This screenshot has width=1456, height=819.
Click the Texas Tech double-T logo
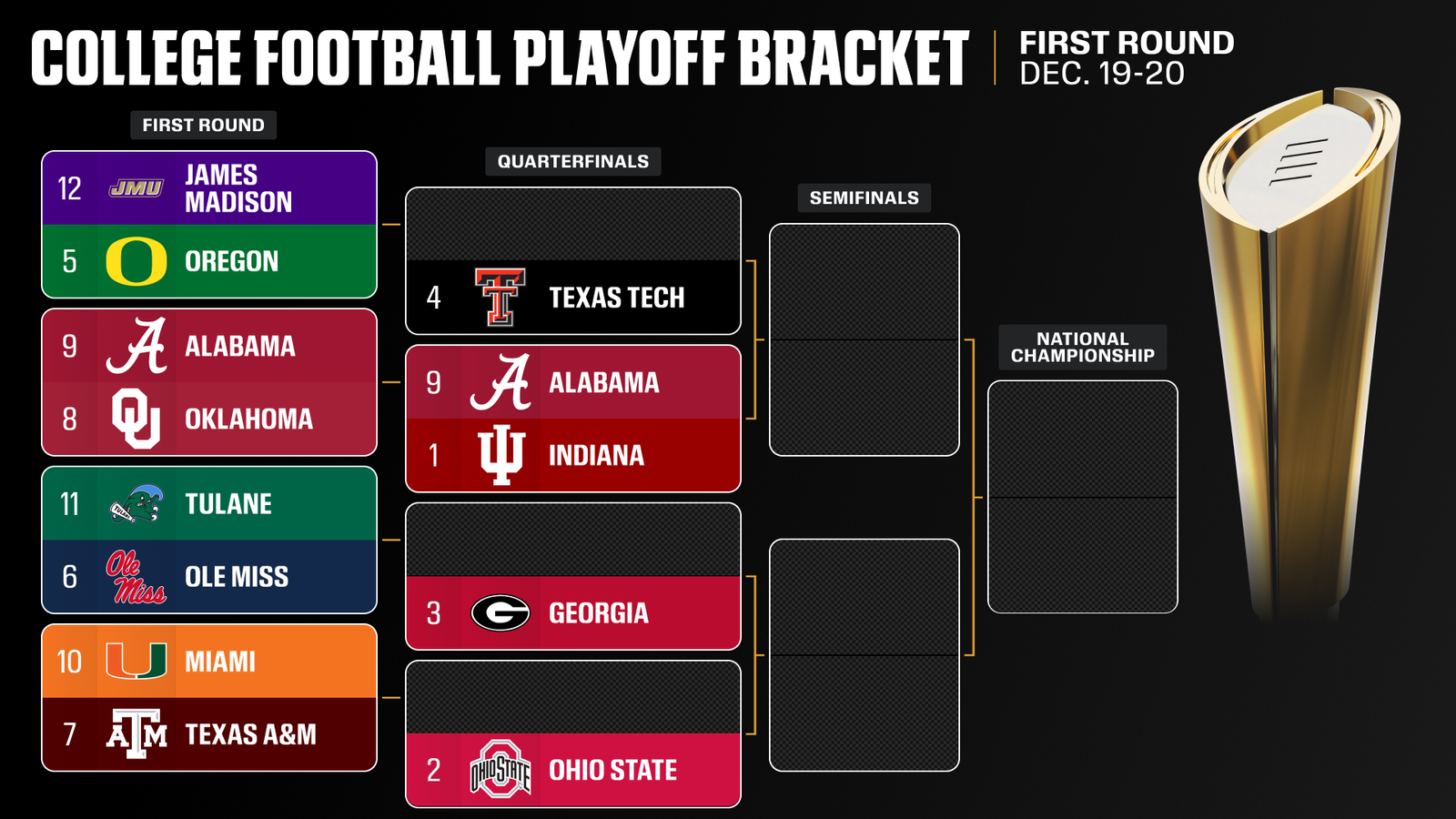[x=500, y=297]
